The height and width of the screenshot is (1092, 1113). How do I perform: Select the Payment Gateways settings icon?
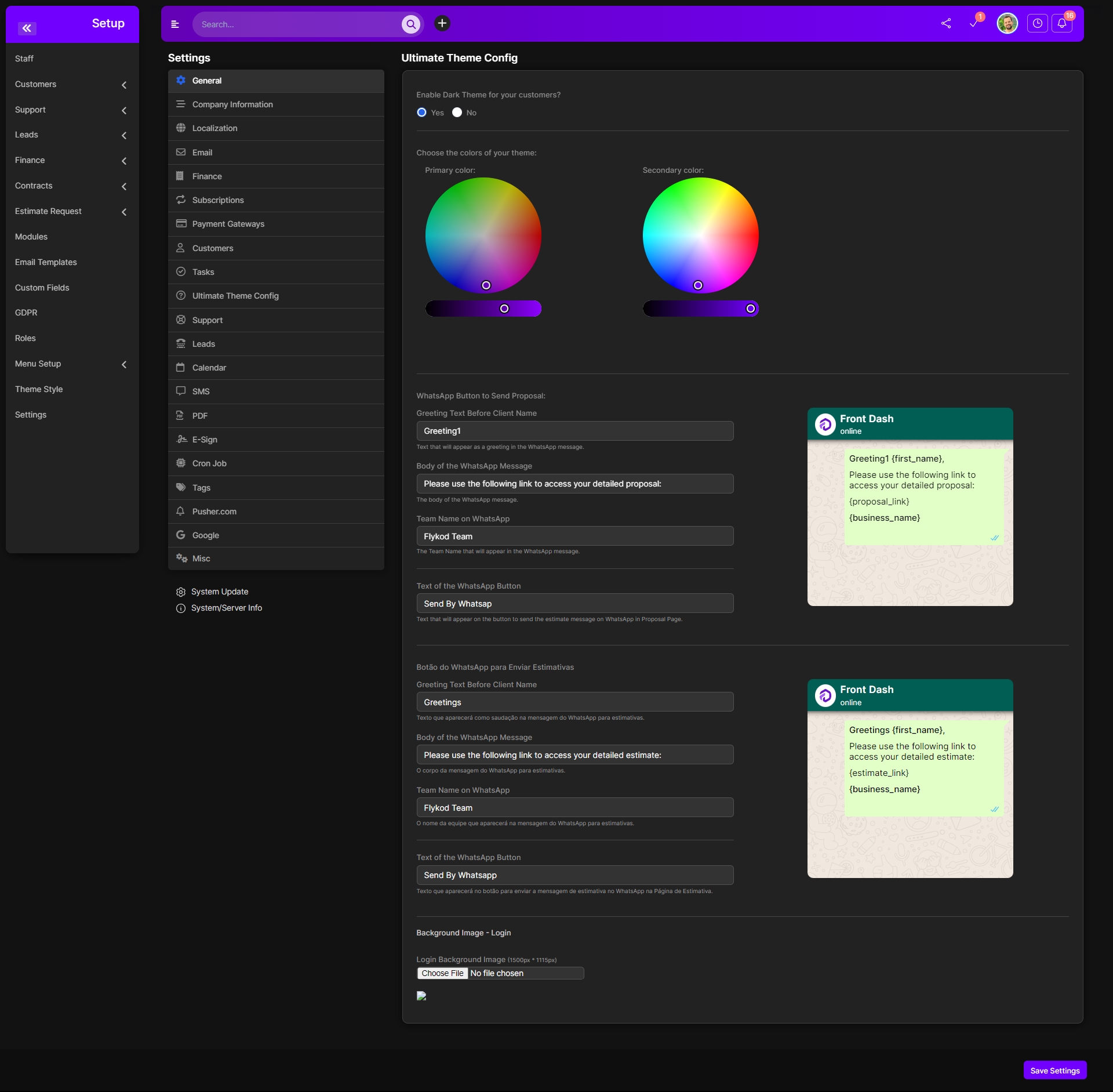pos(181,223)
